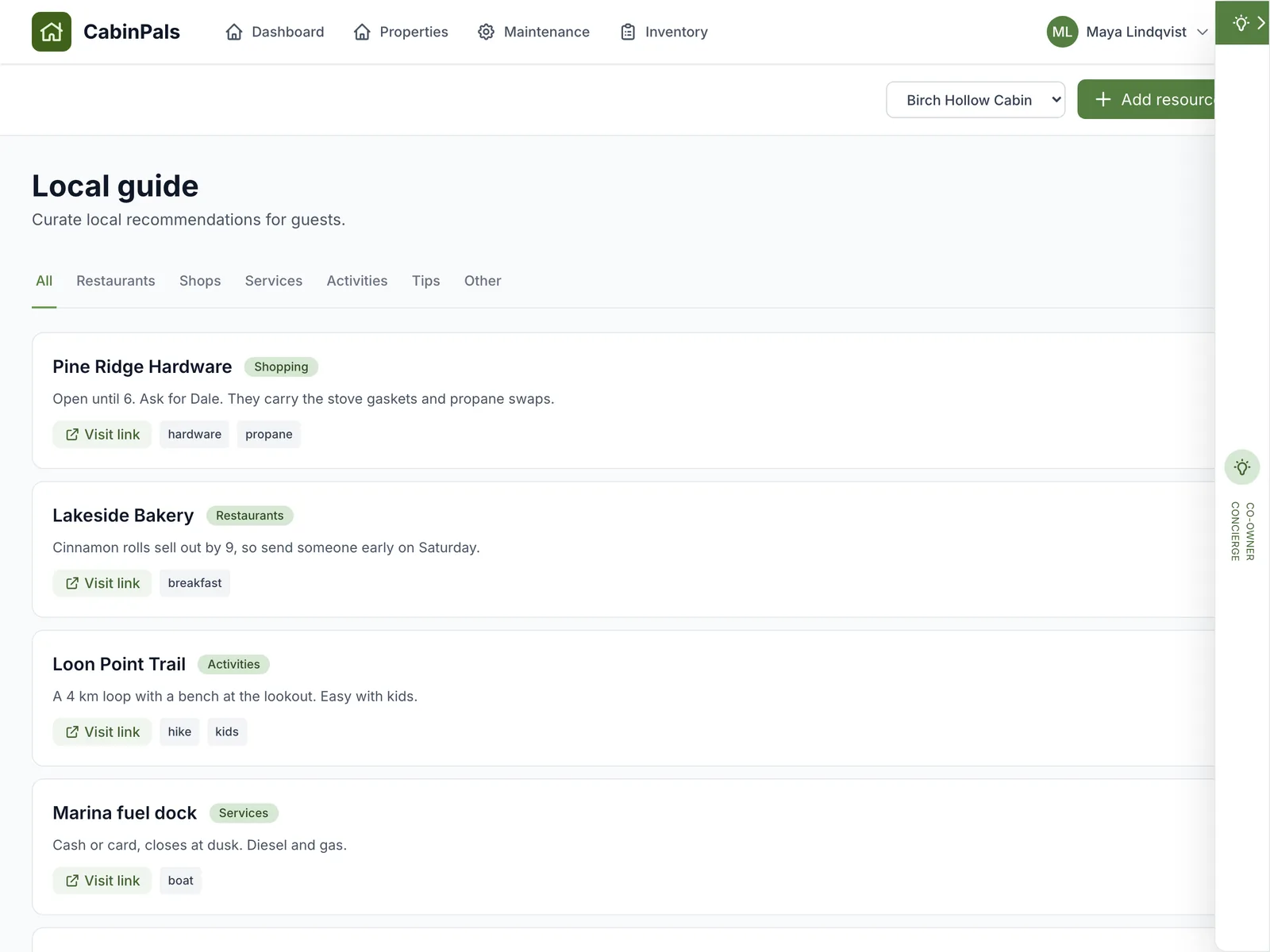Click the breakfast tag
The width and height of the screenshot is (1270, 952).
click(194, 583)
